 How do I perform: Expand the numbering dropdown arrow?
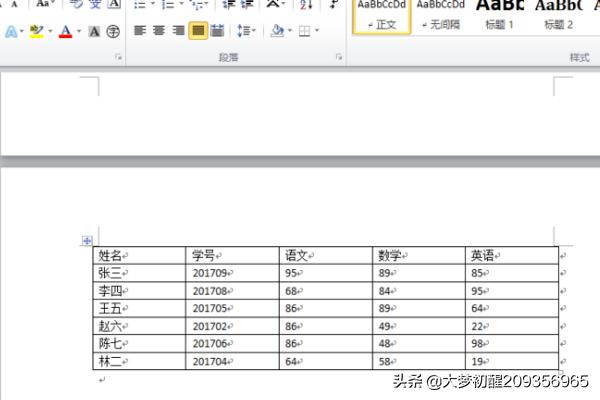tap(181, 4)
